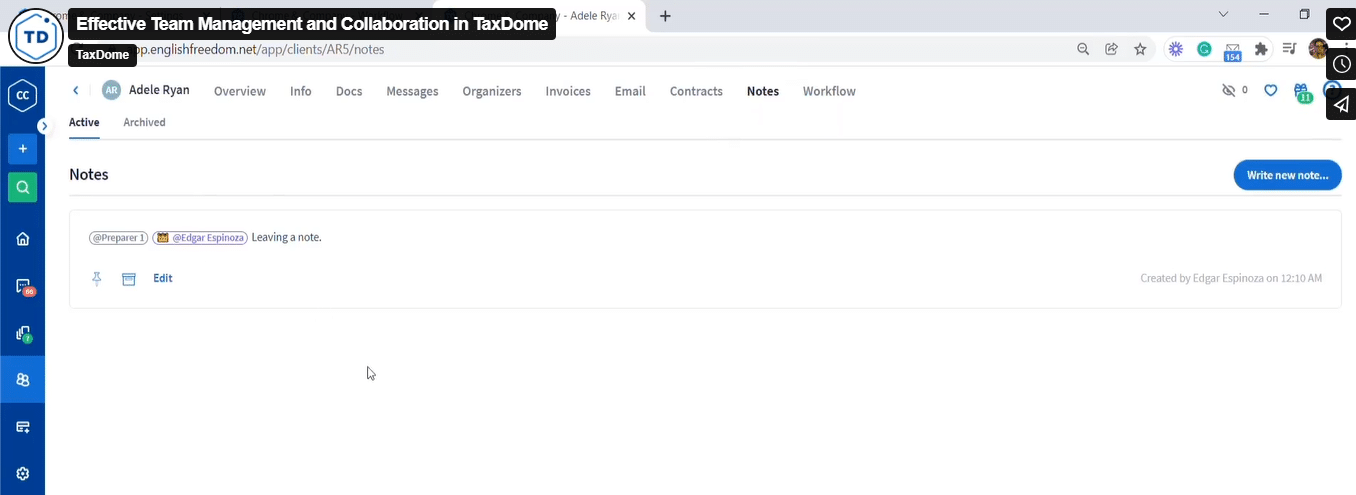This screenshot has width=1356, height=495.
Task: Click the browser profile avatar
Action: (x=1317, y=49)
